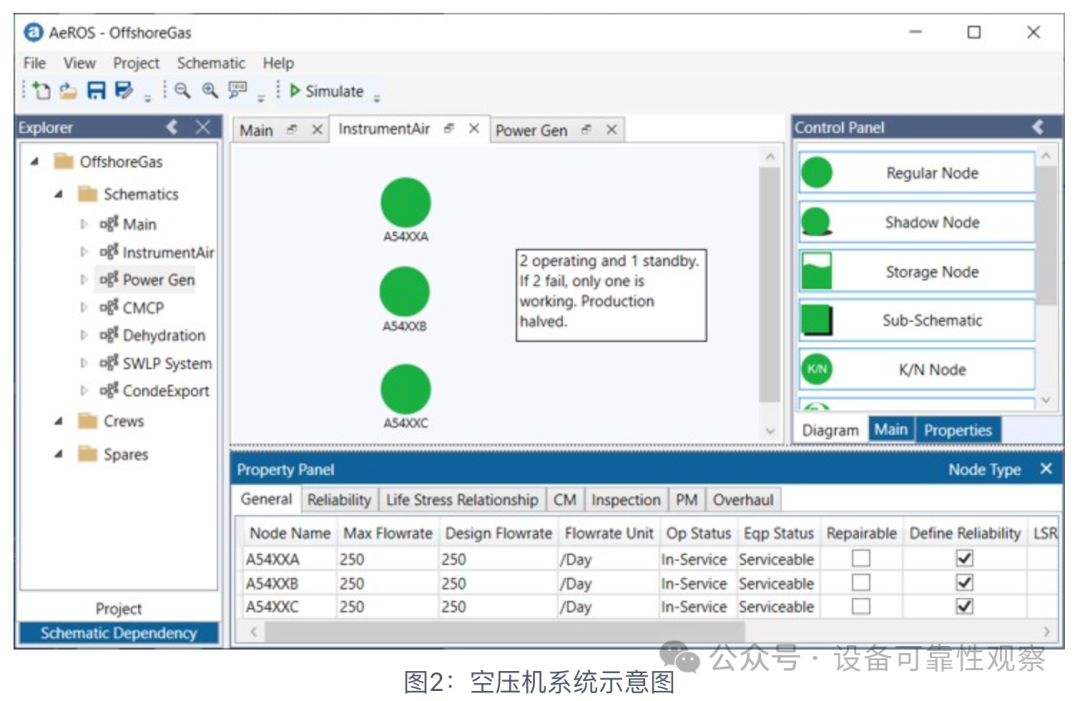Click the New project toolbar icon
This screenshot has height=701, width=1080.
pyautogui.click(x=41, y=91)
